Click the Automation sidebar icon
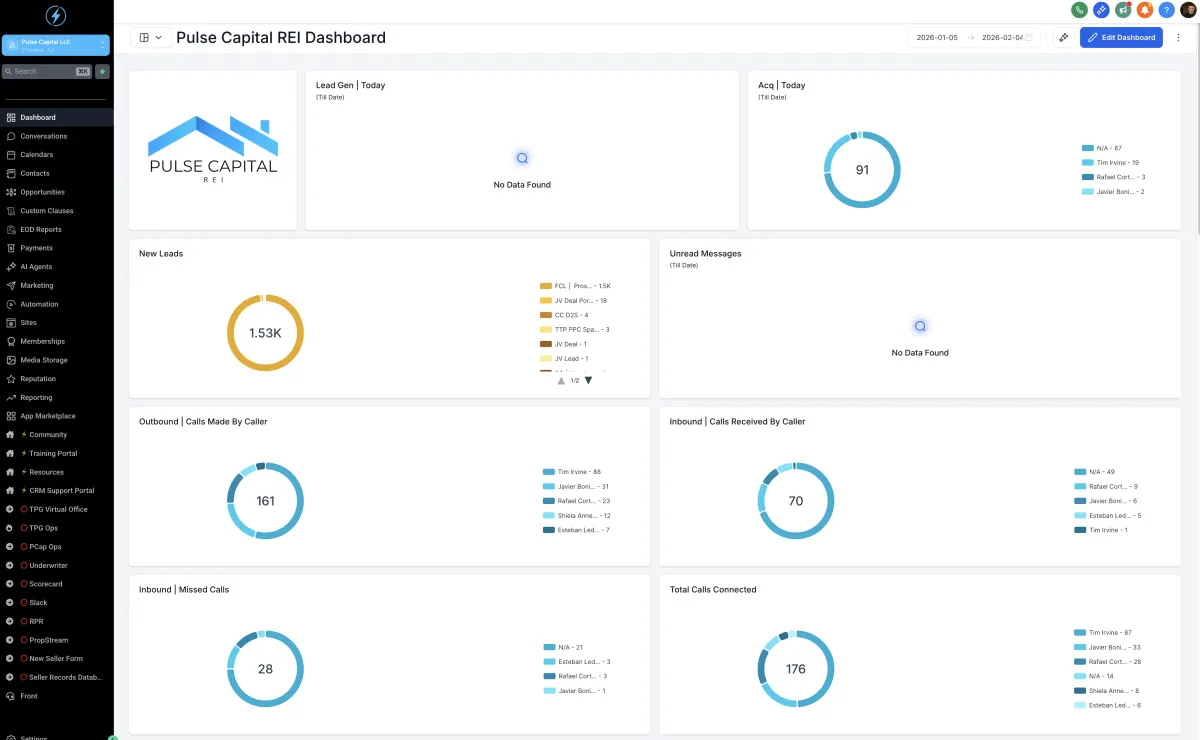1200x740 pixels. tap(10, 304)
